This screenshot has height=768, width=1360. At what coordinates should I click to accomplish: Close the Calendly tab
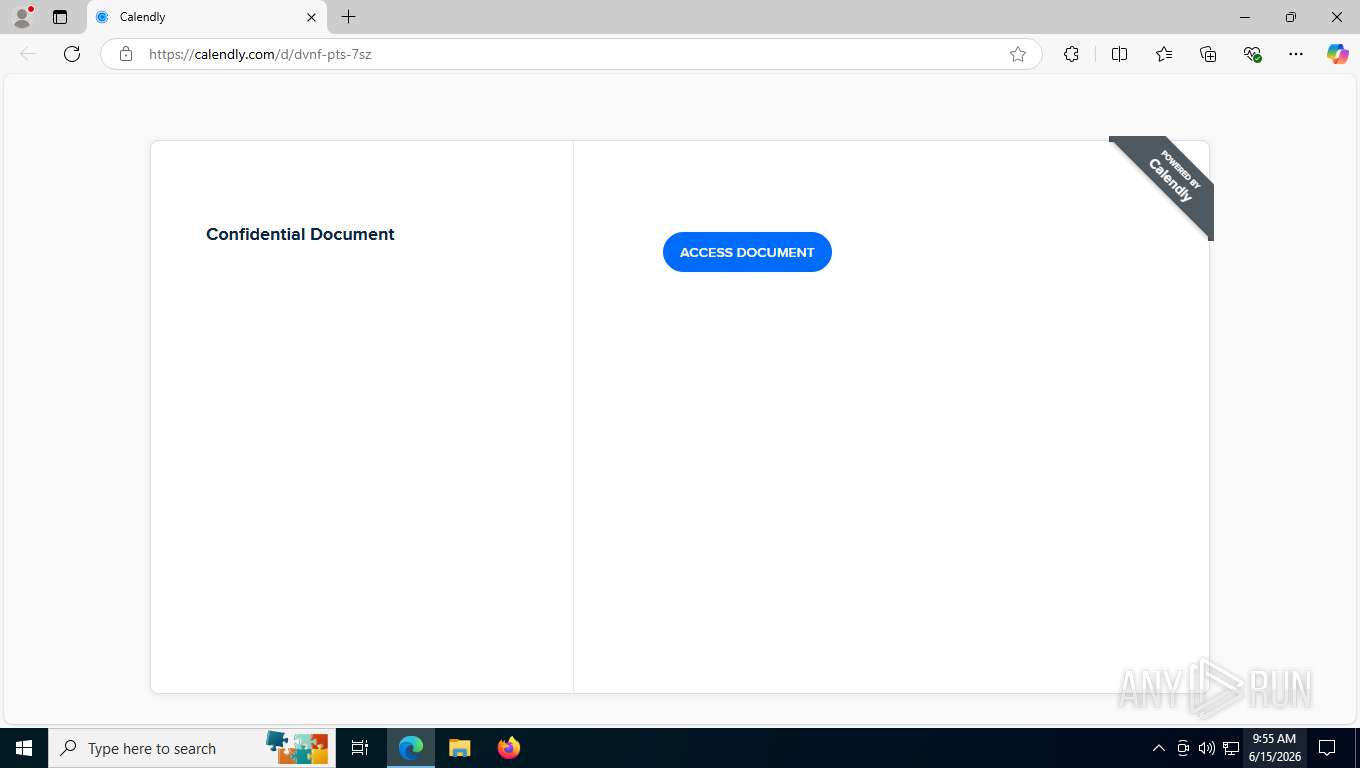tap(311, 17)
